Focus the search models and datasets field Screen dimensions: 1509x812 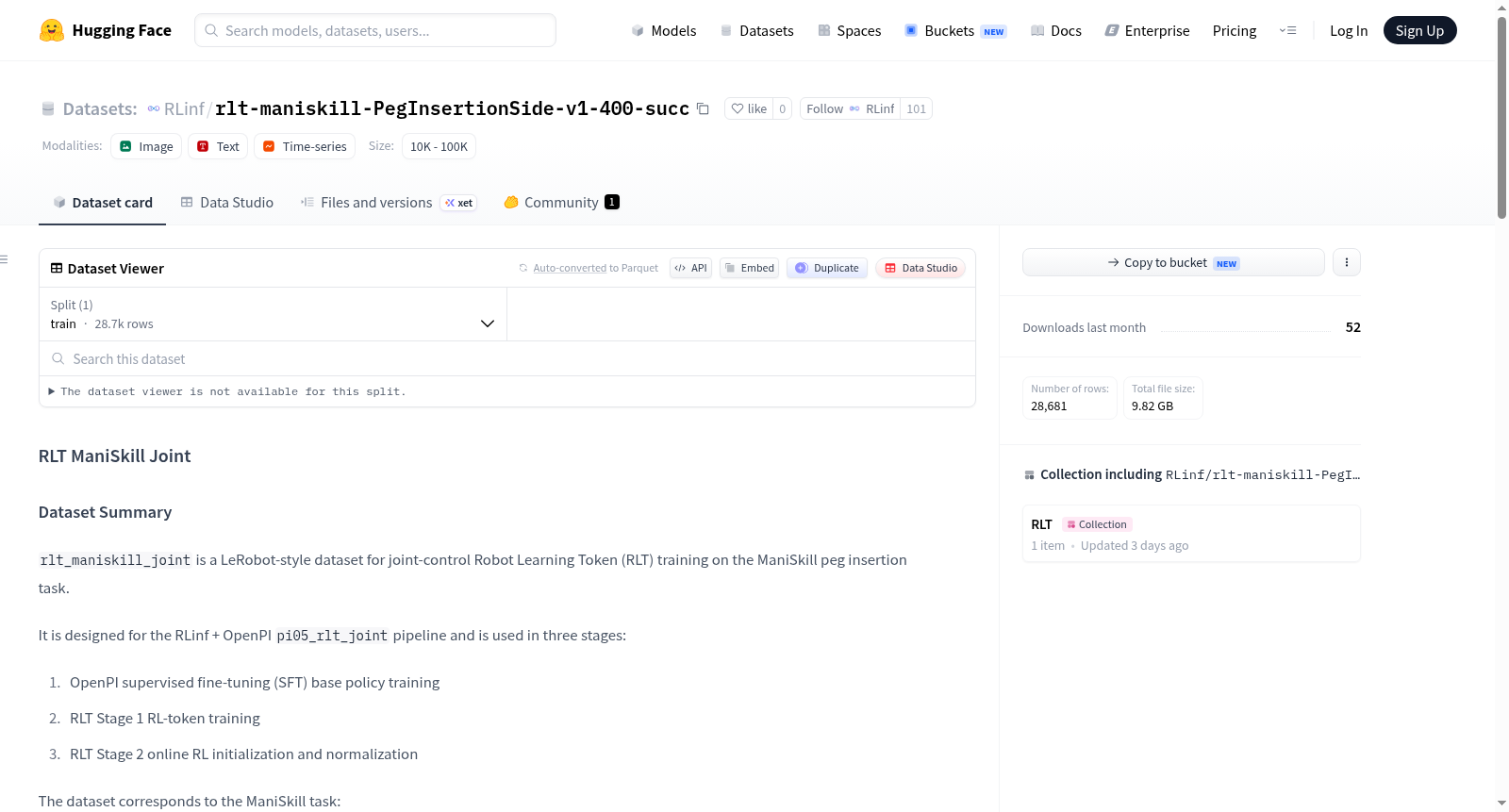(x=375, y=30)
